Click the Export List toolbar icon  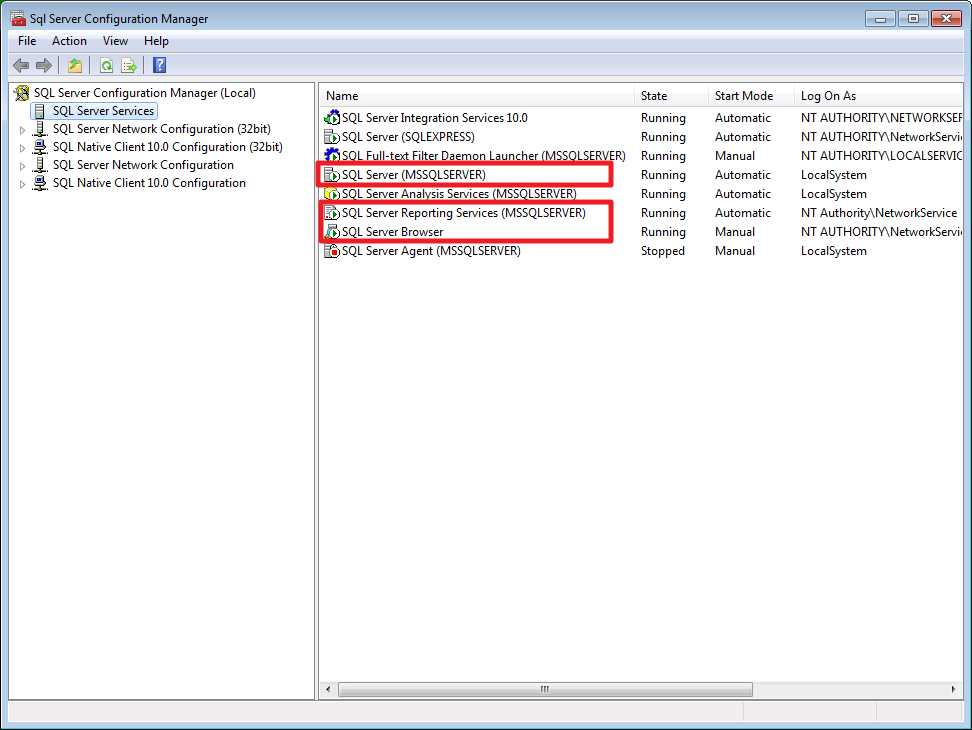click(x=128, y=65)
